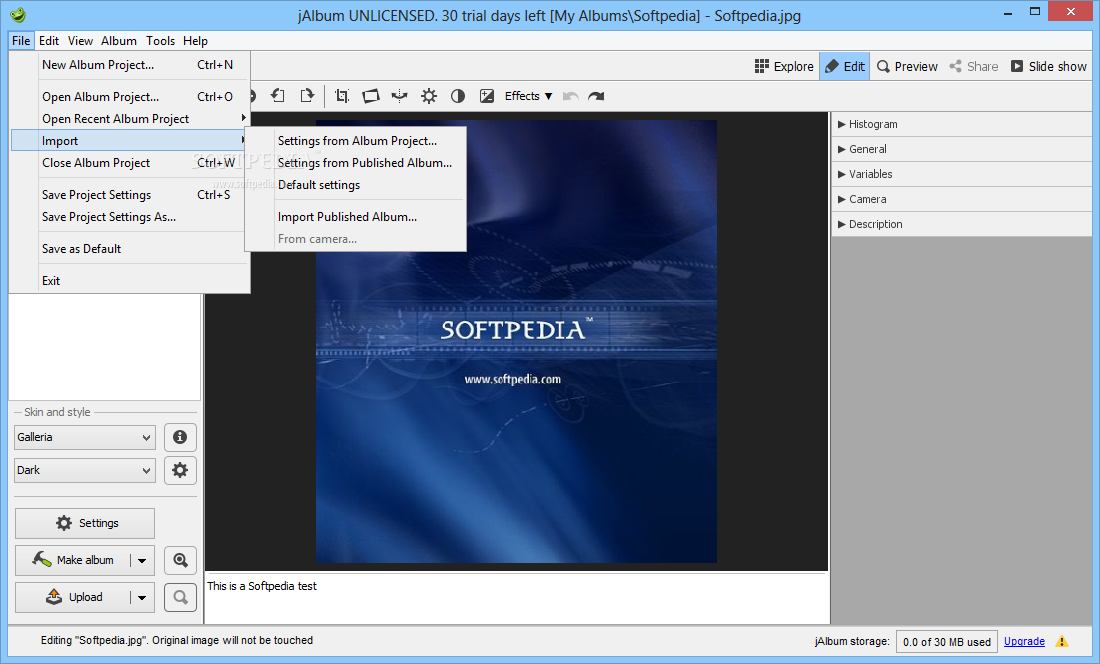The width and height of the screenshot is (1100, 664).
Task: Choose Settings from Published Album...
Action: 356,163
